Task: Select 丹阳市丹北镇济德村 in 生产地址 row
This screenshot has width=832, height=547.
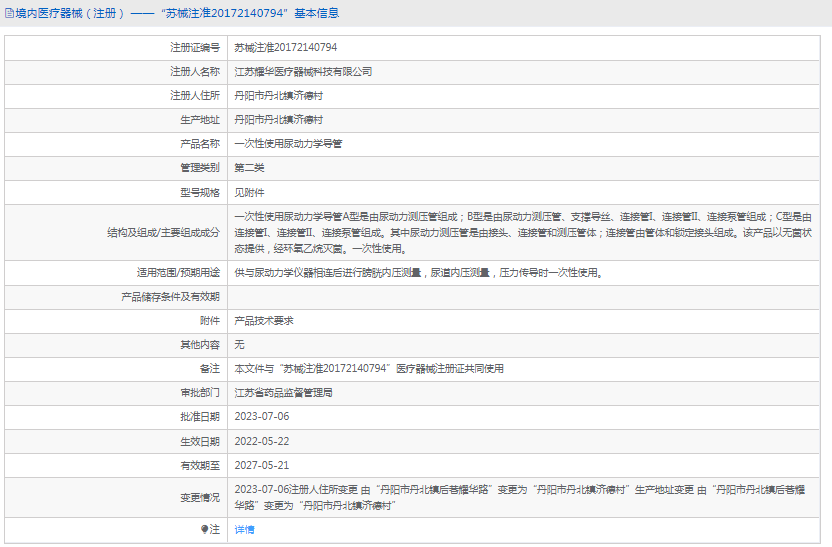Action: click(x=279, y=119)
